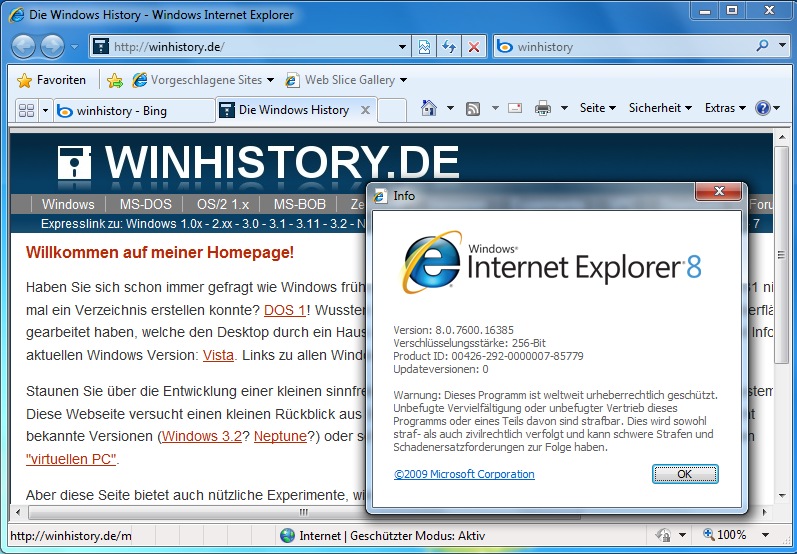Viewport: 797px width, 554px height.
Task: Open ©2009 Microsoft Corporation link
Action: 464,474
